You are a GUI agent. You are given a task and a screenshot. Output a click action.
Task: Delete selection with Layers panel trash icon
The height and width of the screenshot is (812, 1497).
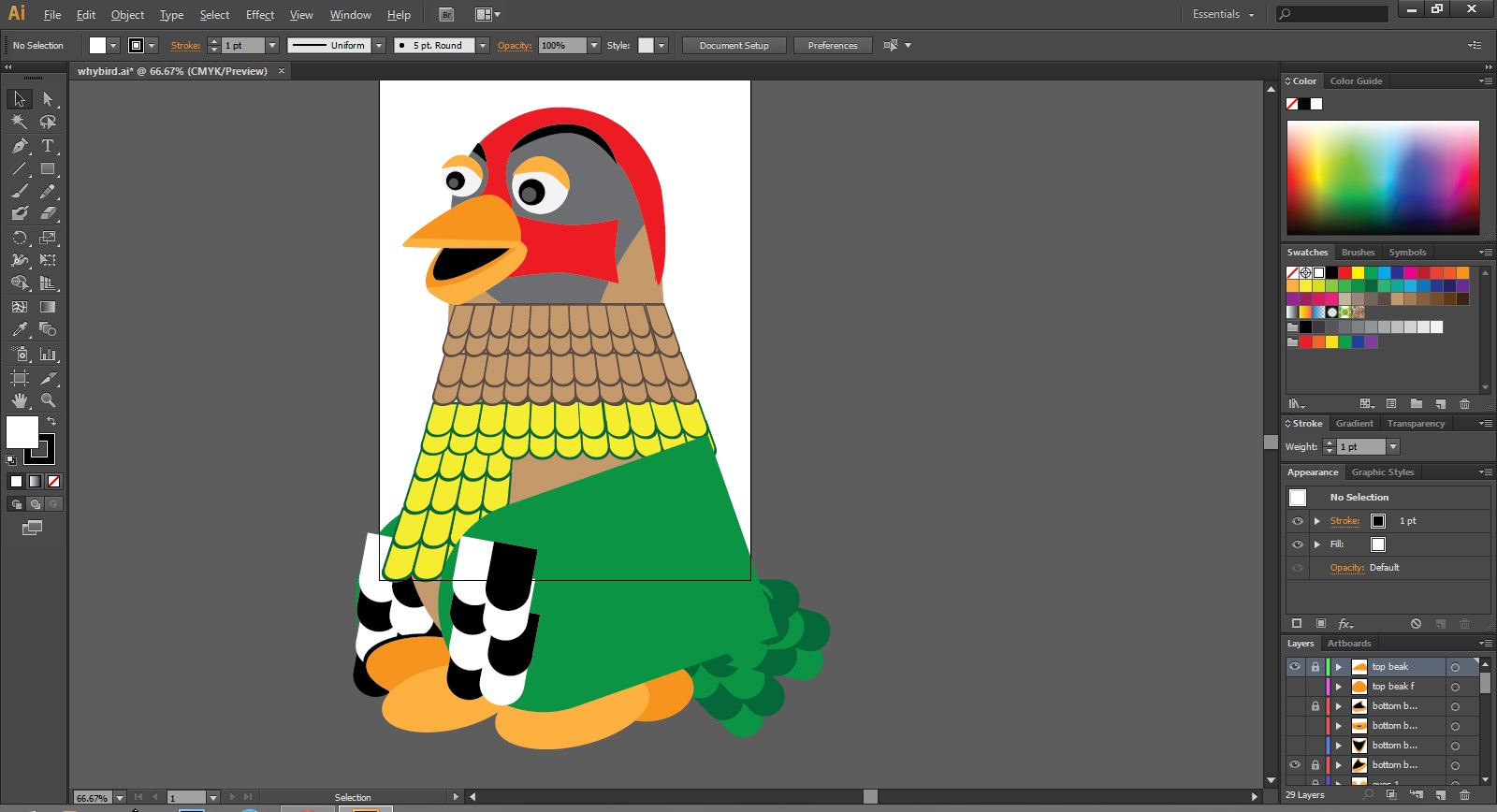tap(1465, 795)
